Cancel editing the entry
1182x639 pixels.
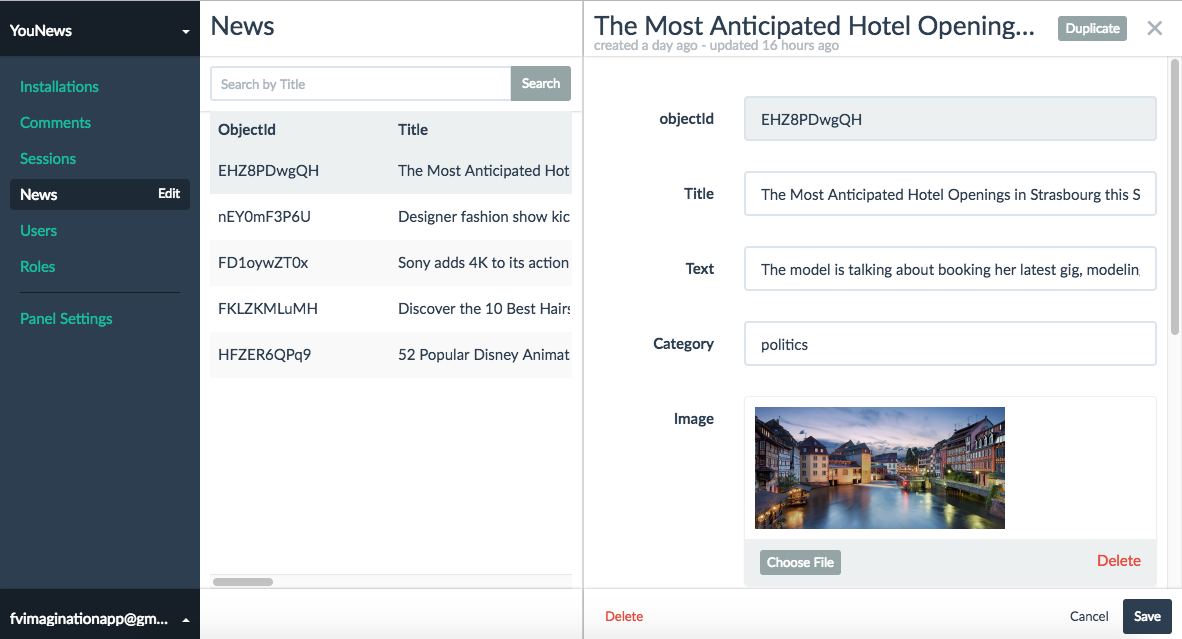[x=1089, y=616]
